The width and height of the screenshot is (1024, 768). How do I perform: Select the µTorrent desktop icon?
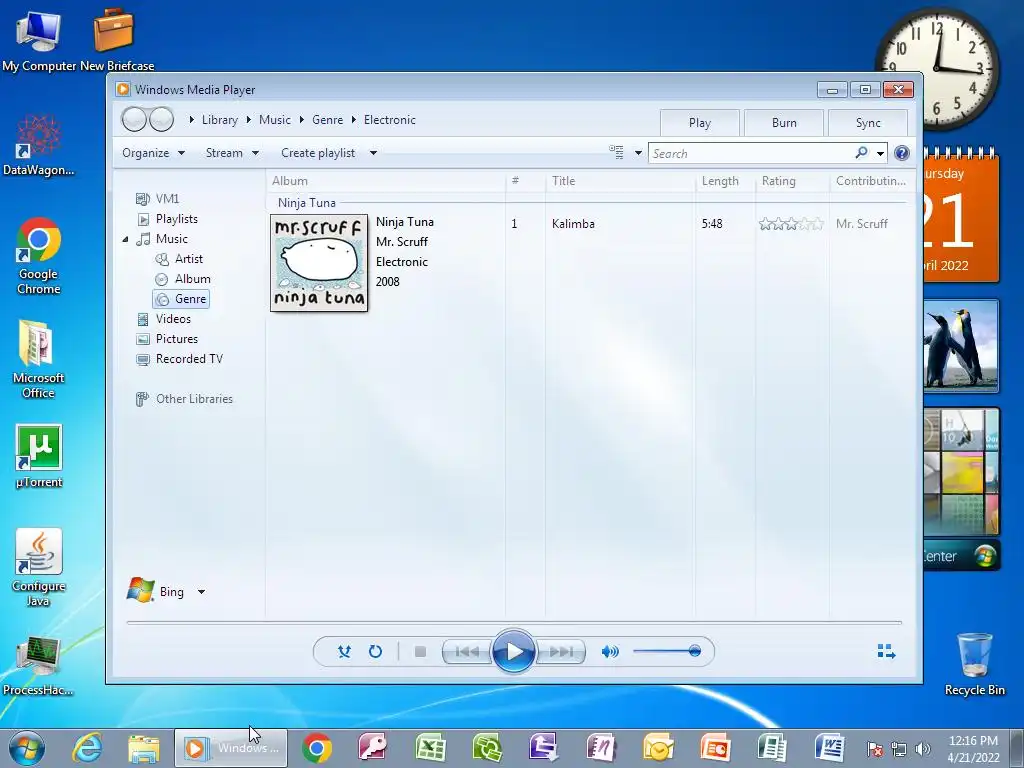pos(39,456)
